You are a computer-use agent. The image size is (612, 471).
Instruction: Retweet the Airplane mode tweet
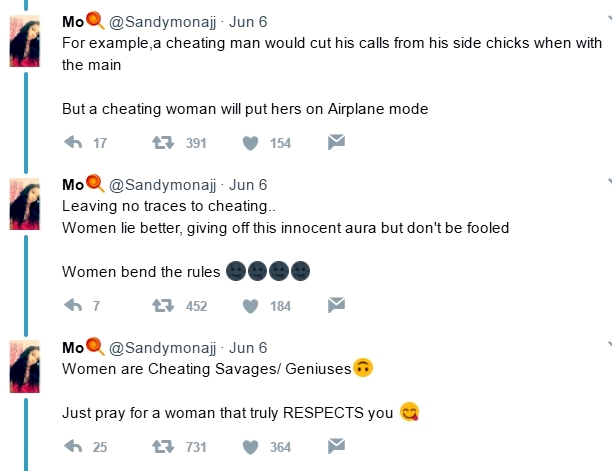(161, 143)
